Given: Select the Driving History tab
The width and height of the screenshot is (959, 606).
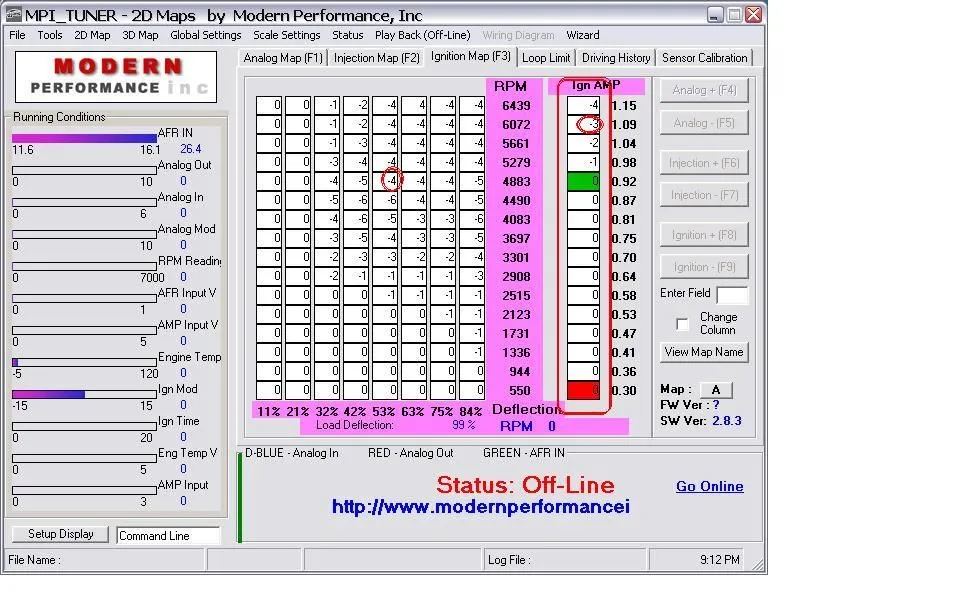Looking at the screenshot, I should tap(616, 58).
